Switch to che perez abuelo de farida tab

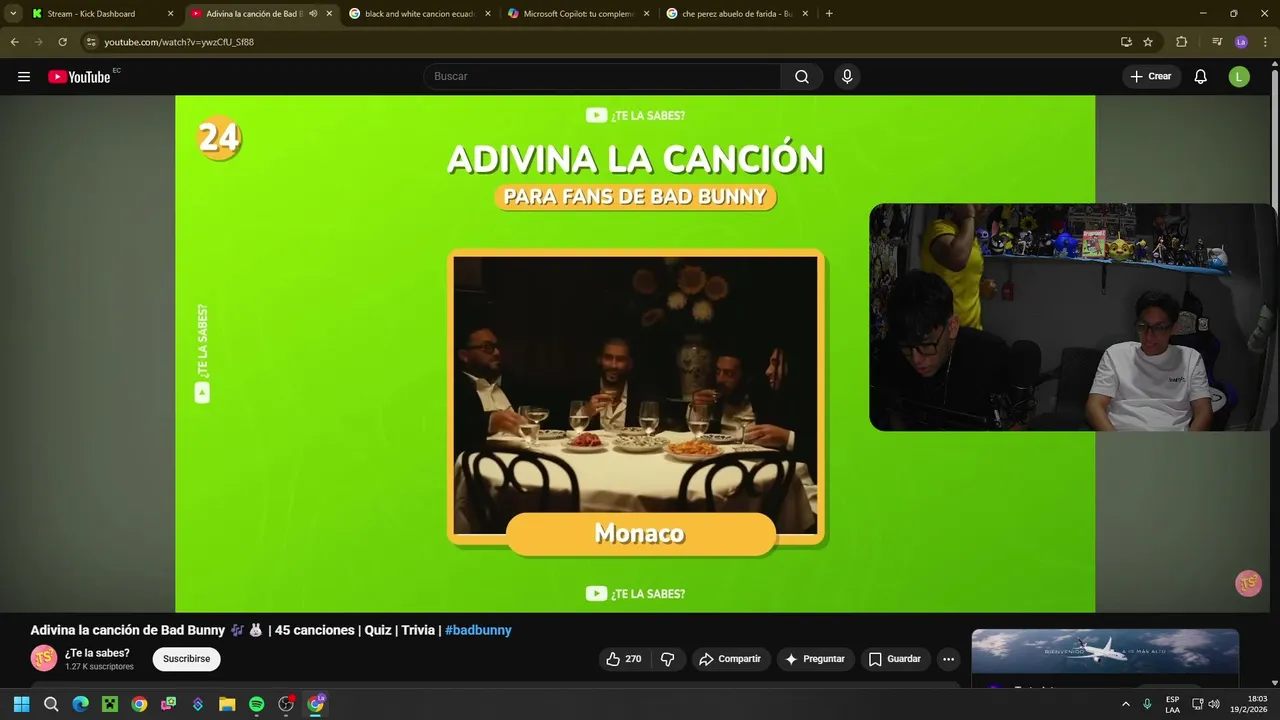pyautogui.click(x=737, y=14)
